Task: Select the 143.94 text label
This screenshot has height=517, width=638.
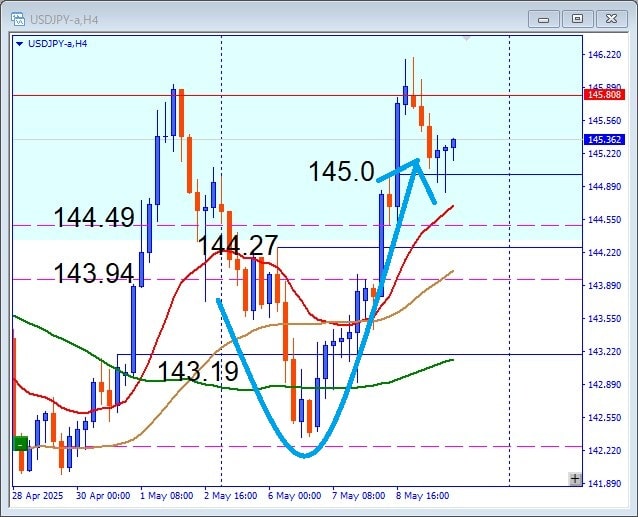Action: [94, 273]
